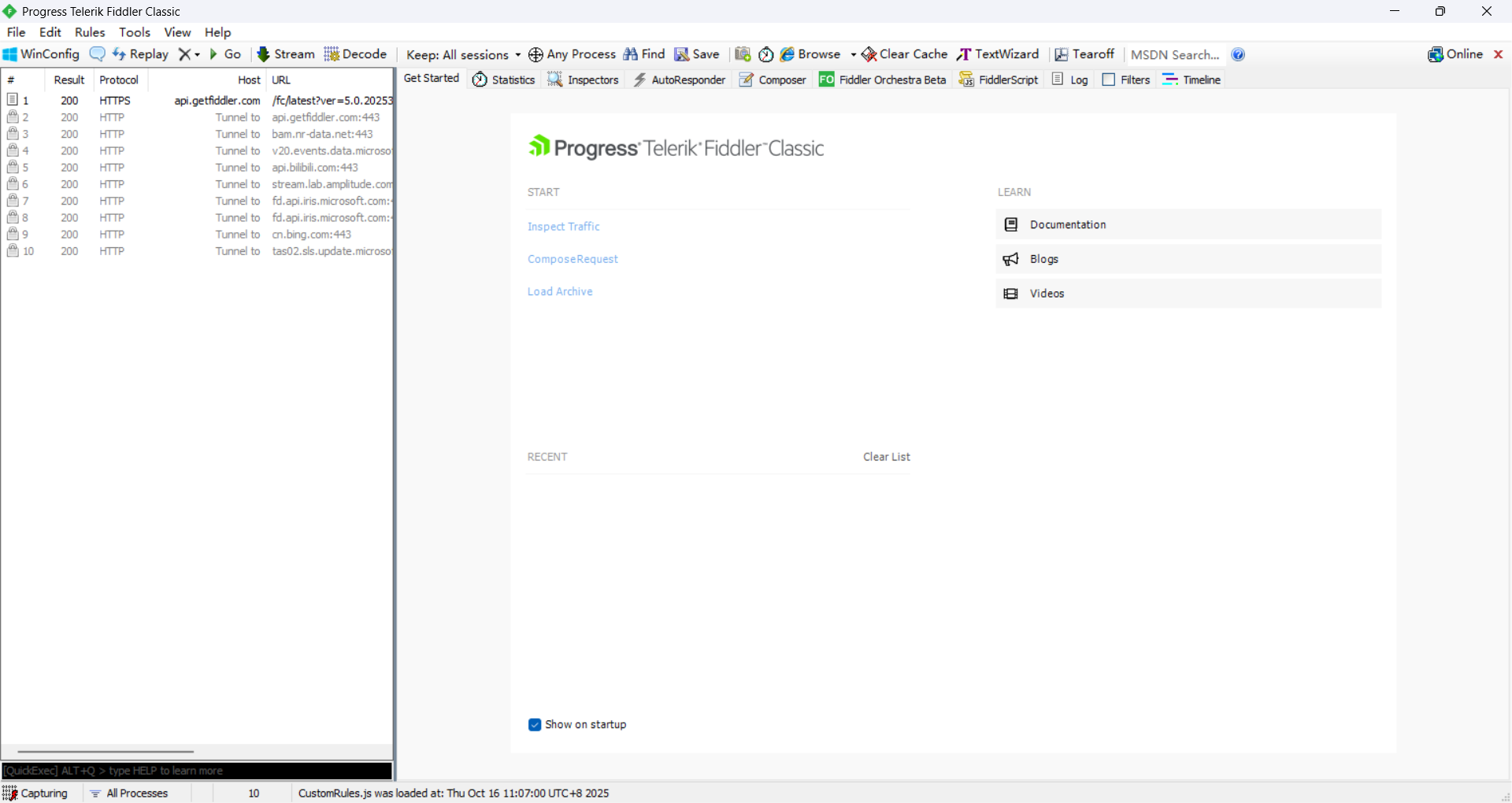This screenshot has height=803, width=1512.
Task: Click the Any Process target picker
Action: coord(572,54)
